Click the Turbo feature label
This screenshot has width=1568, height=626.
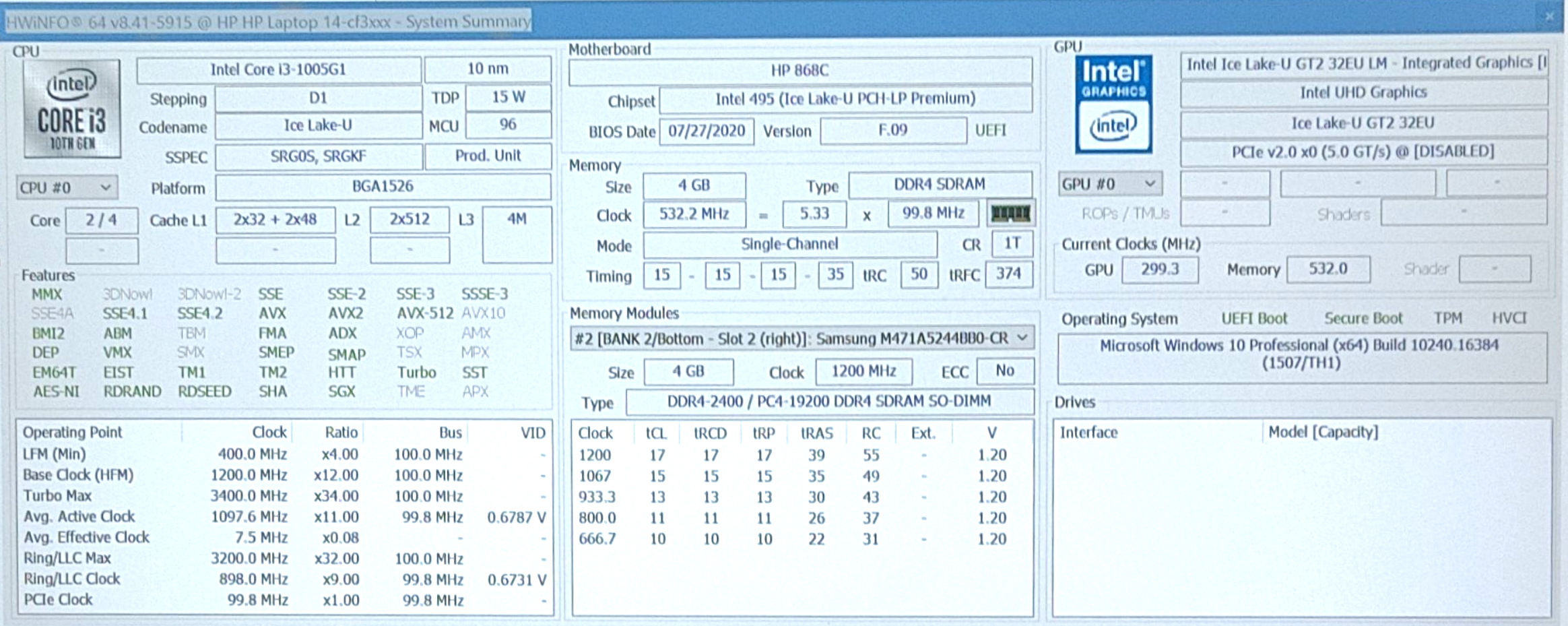click(416, 373)
